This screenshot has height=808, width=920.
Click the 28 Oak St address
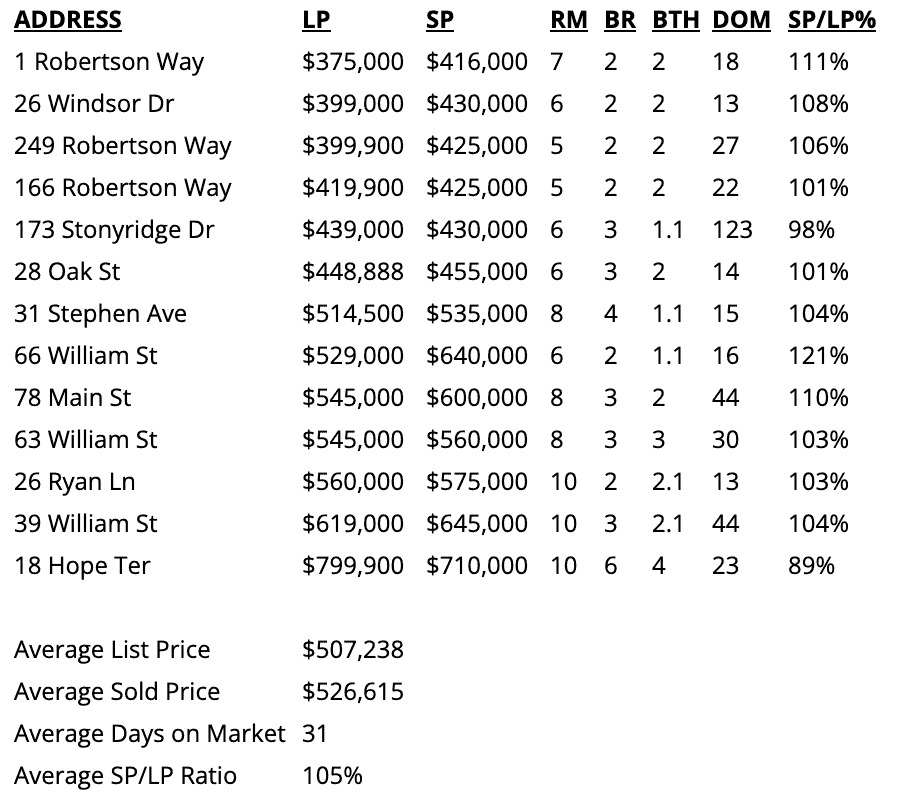click(x=67, y=272)
